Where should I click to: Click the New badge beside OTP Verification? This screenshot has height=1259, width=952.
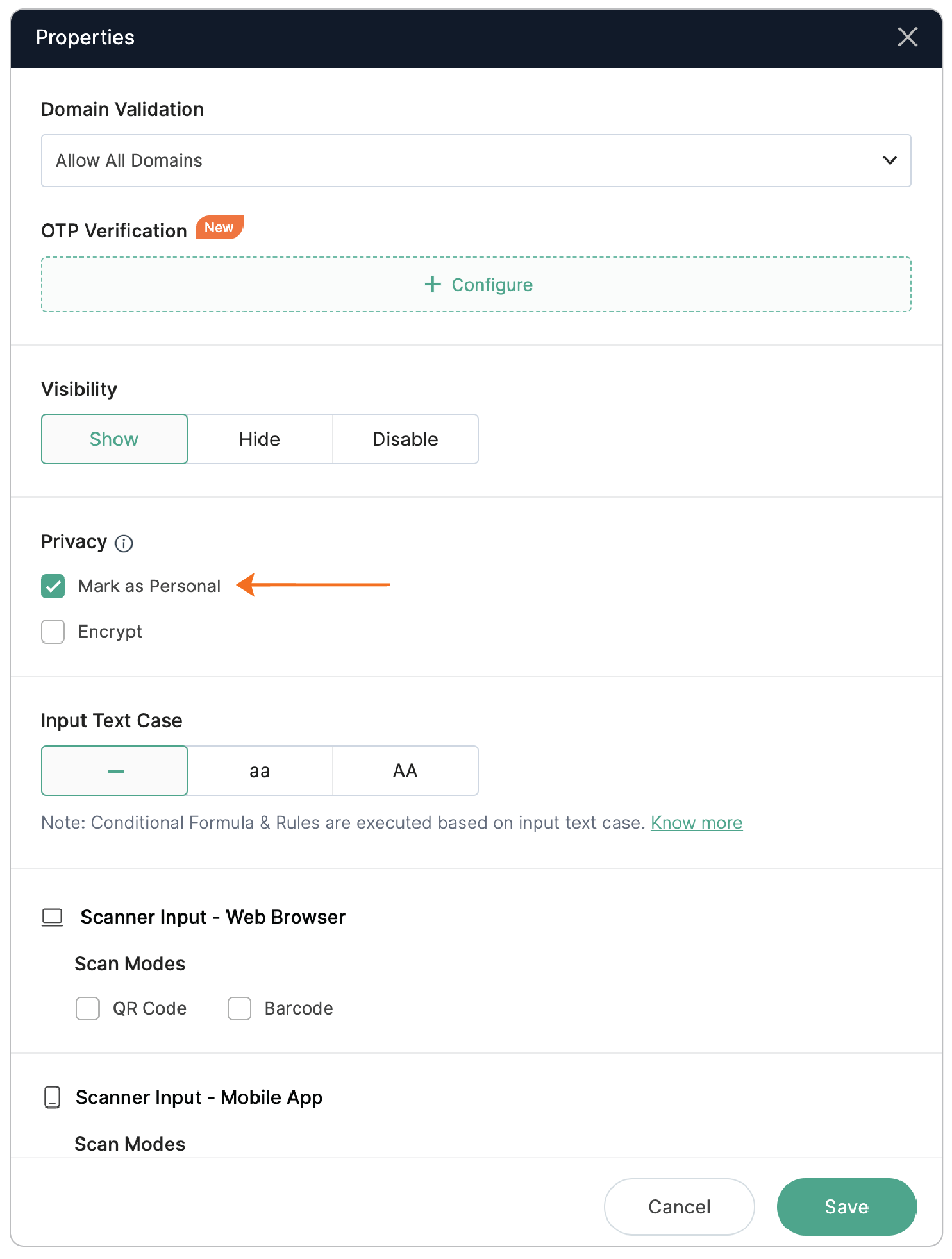pos(219,228)
